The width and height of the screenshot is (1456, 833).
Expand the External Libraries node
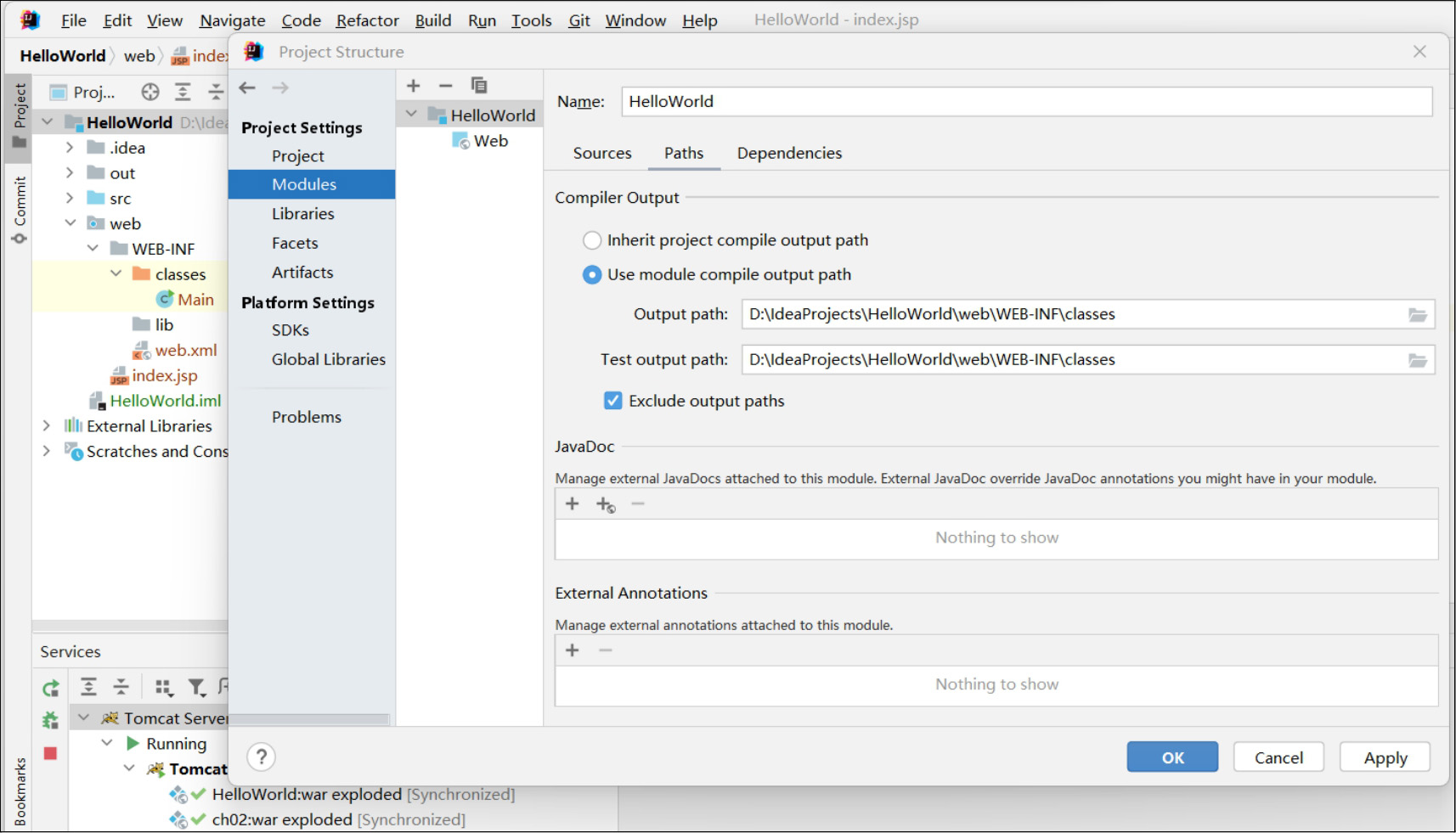coord(47,425)
